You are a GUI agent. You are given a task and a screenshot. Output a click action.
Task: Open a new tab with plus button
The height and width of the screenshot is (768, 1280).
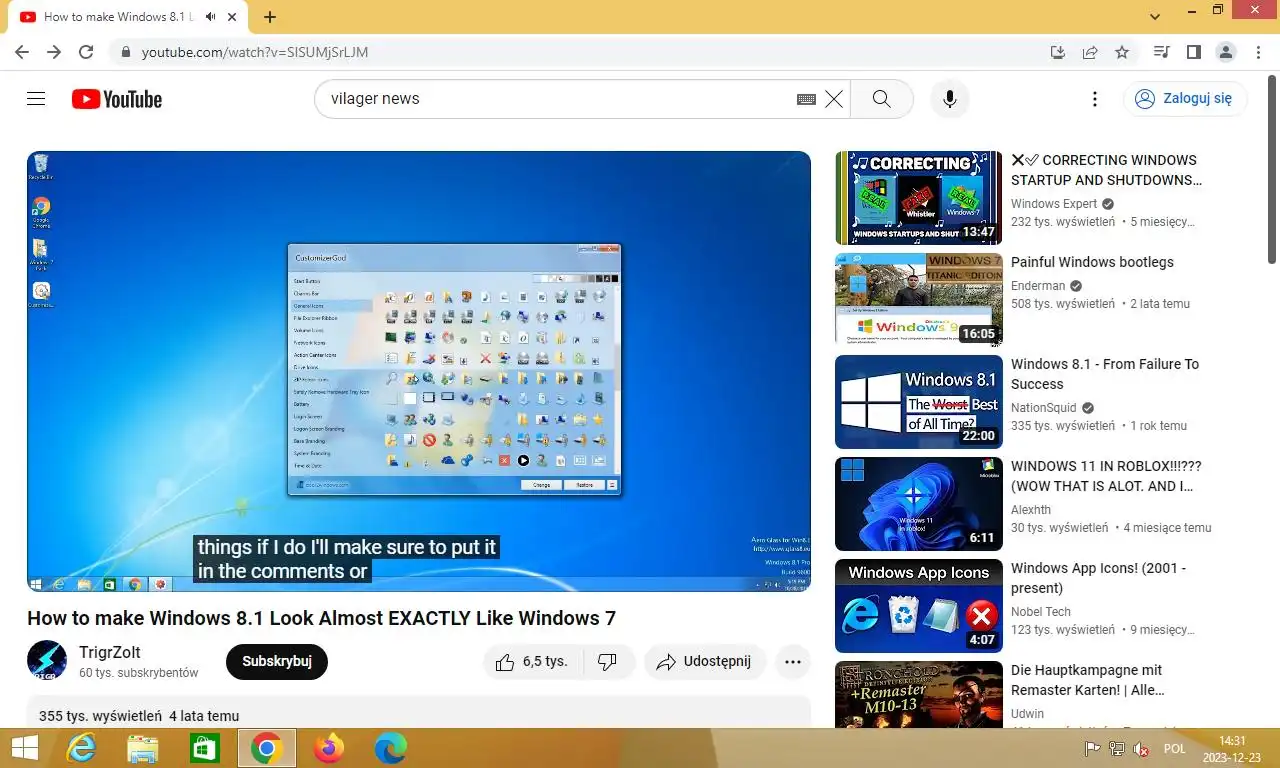click(x=270, y=17)
